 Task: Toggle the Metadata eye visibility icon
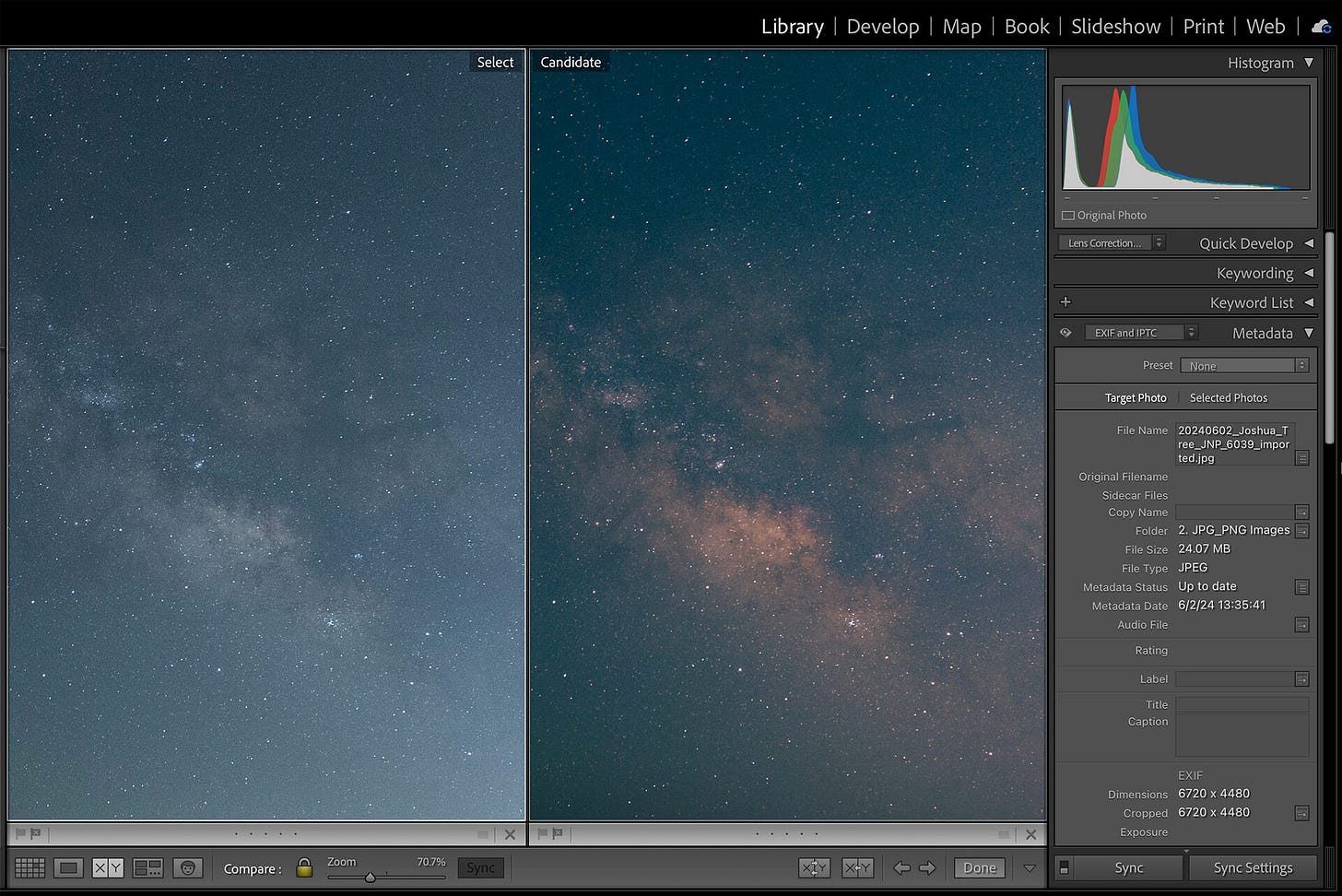[x=1065, y=333]
